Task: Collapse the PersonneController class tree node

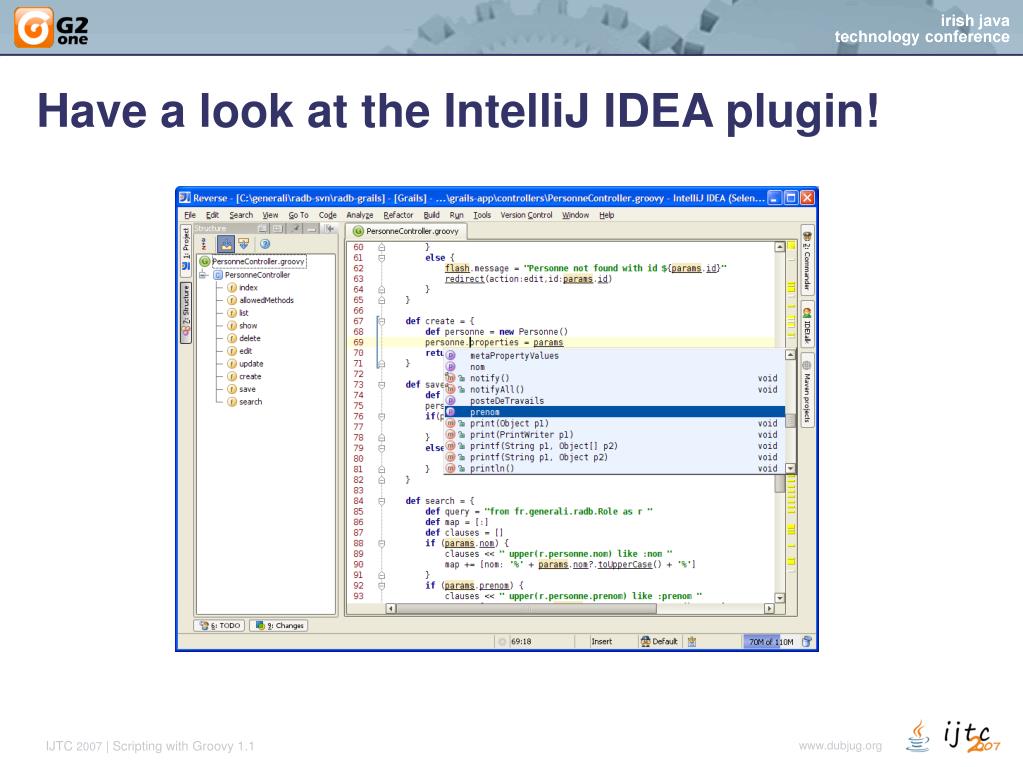Action: [x=203, y=275]
